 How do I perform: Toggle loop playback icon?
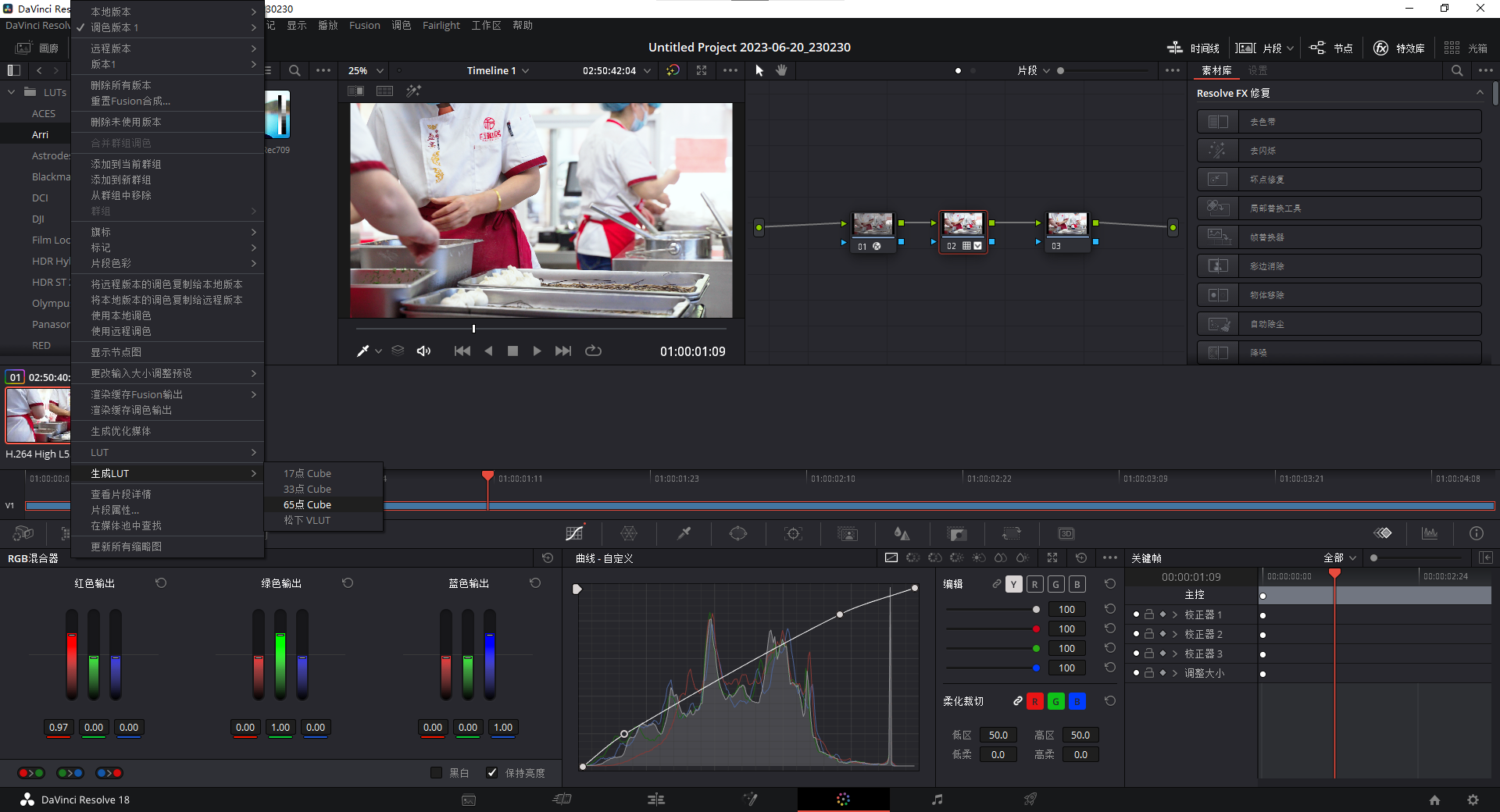click(x=593, y=351)
